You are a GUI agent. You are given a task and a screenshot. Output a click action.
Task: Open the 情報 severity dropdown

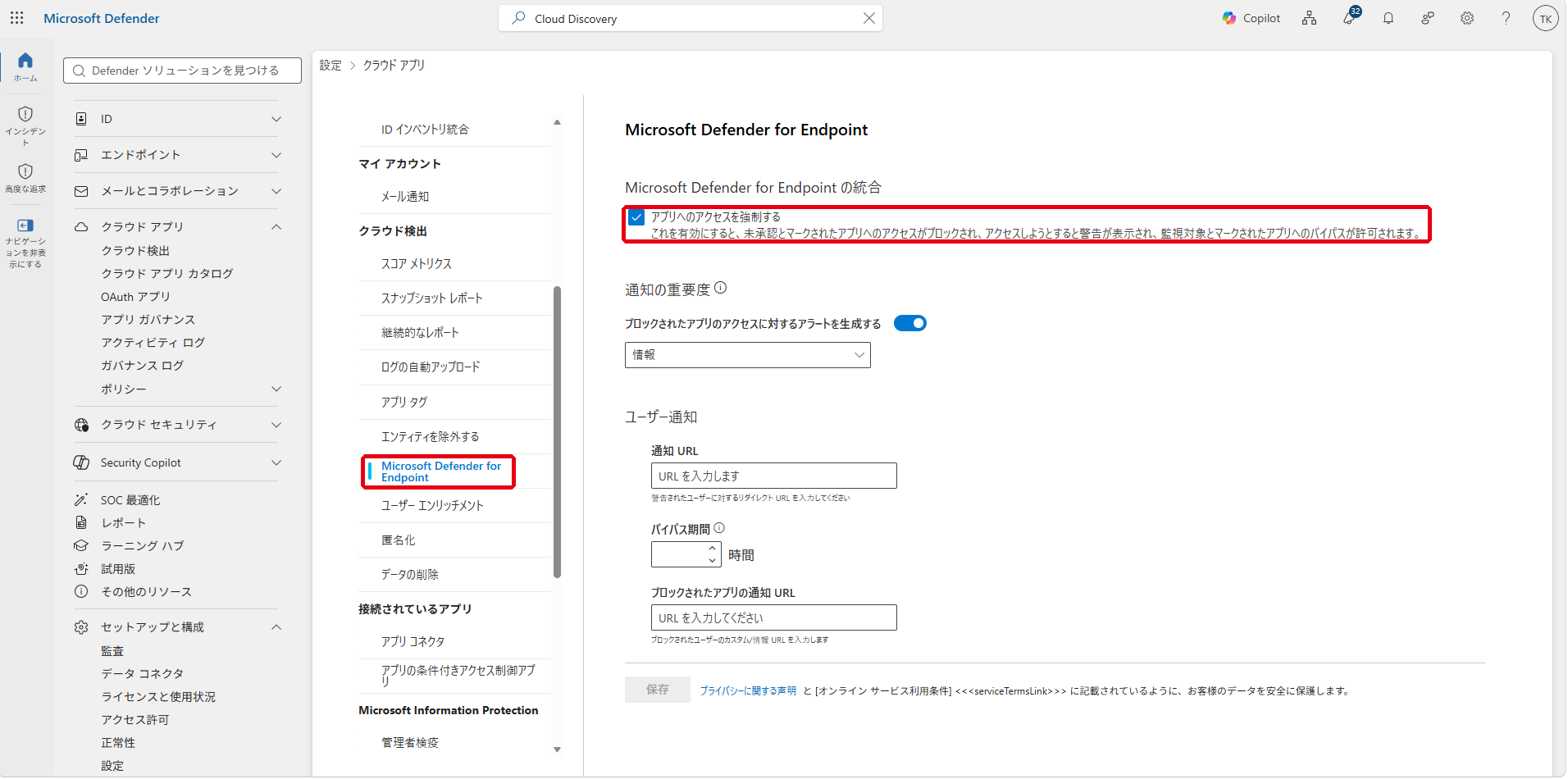pyautogui.click(x=747, y=355)
